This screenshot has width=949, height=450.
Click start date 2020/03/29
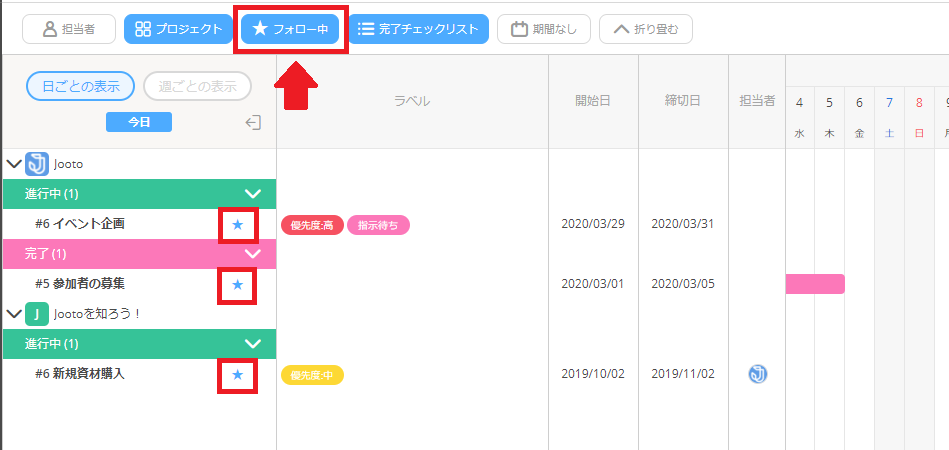click(x=593, y=224)
